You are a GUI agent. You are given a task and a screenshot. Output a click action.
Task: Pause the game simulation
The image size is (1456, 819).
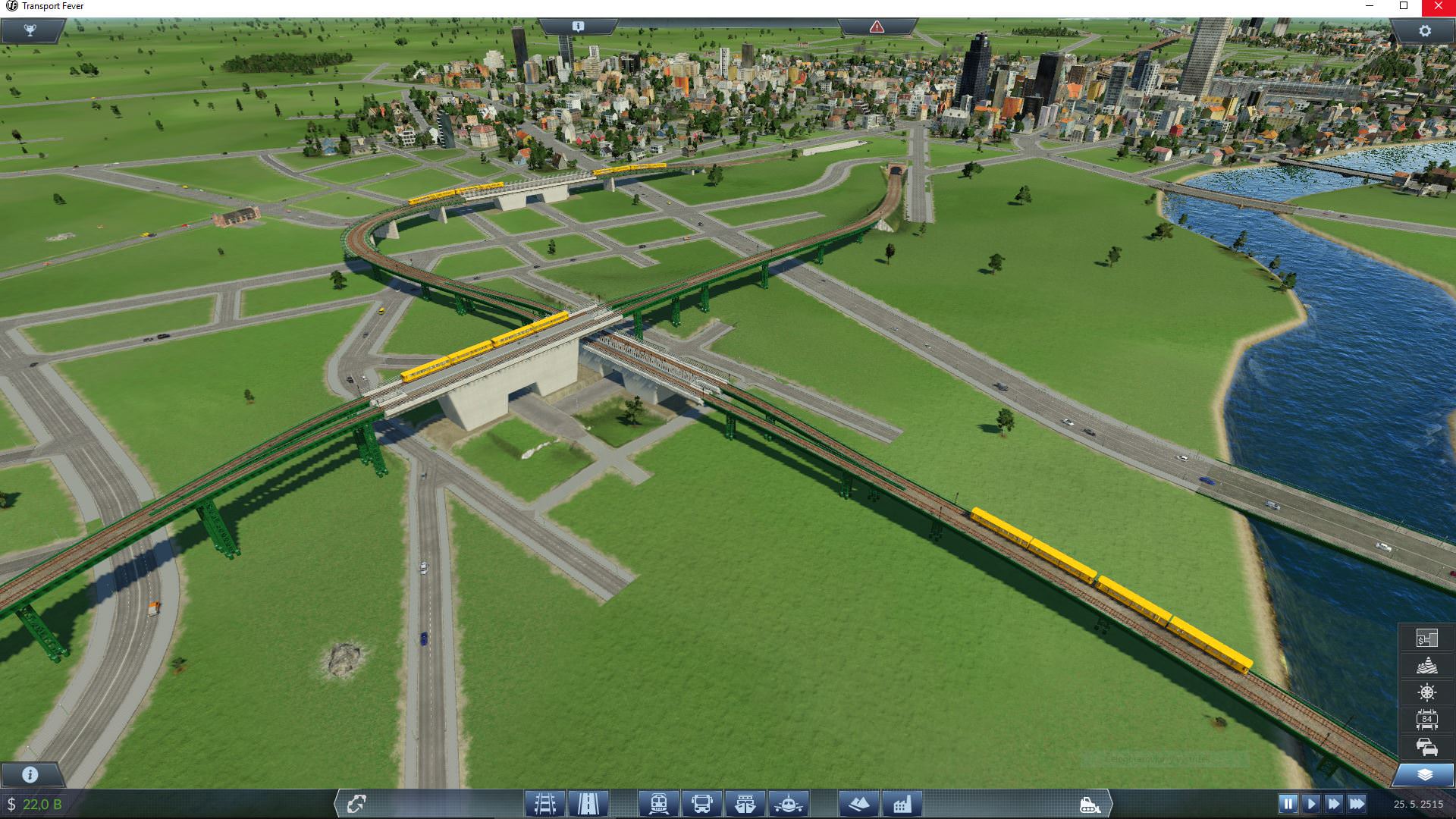click(x=1288, y=803)
